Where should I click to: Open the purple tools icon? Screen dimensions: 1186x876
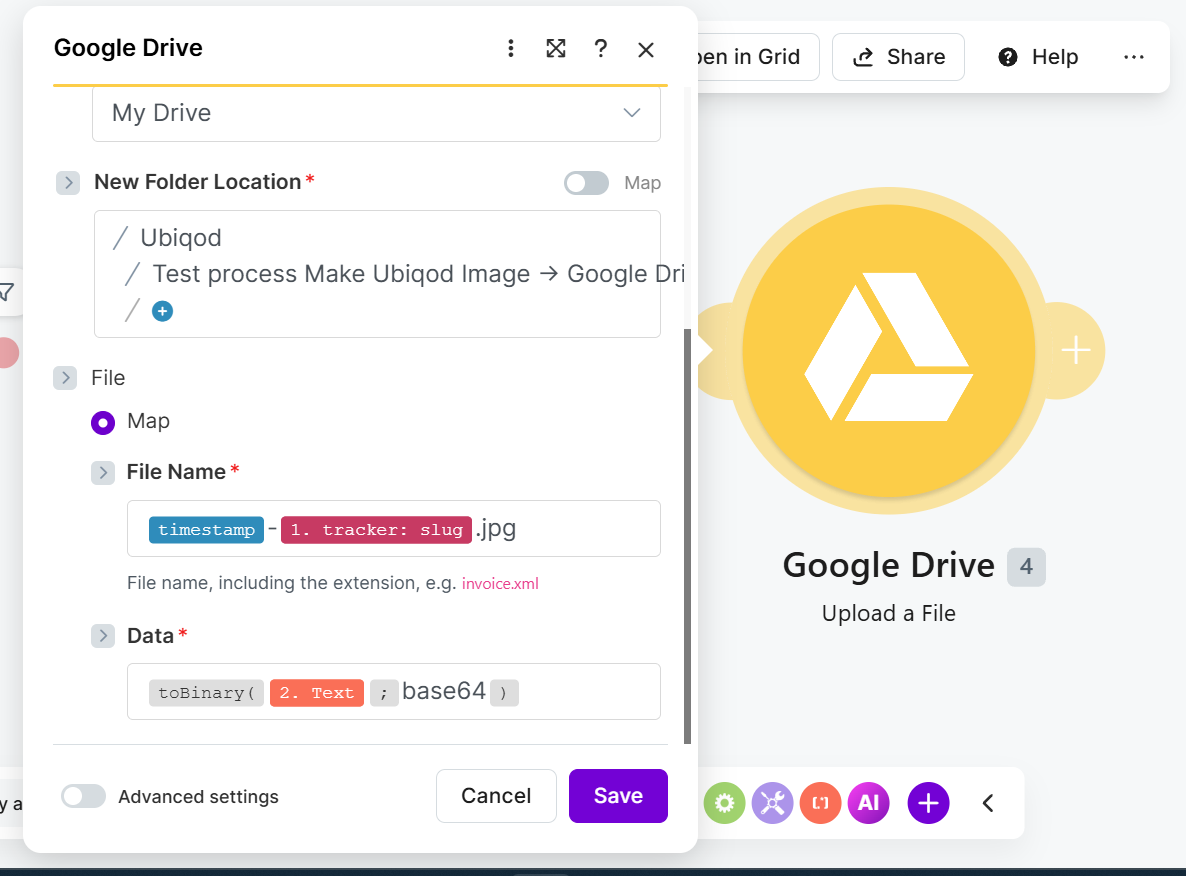[x=772, y=803]
